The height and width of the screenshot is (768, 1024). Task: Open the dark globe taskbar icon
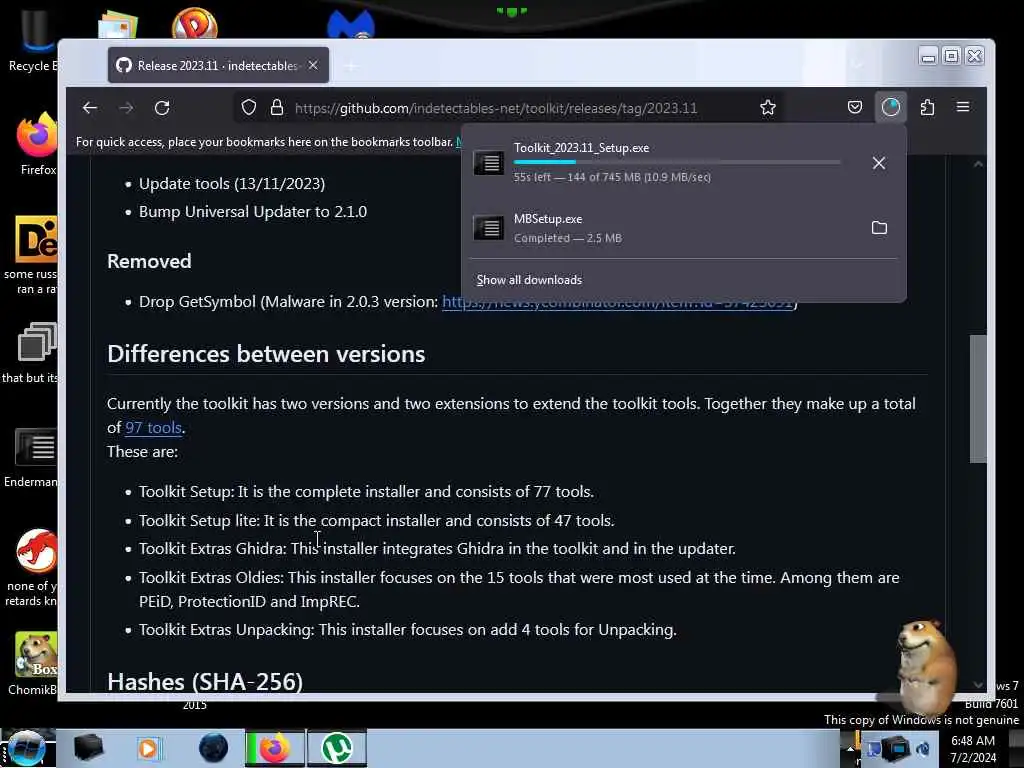click(213, 748)
